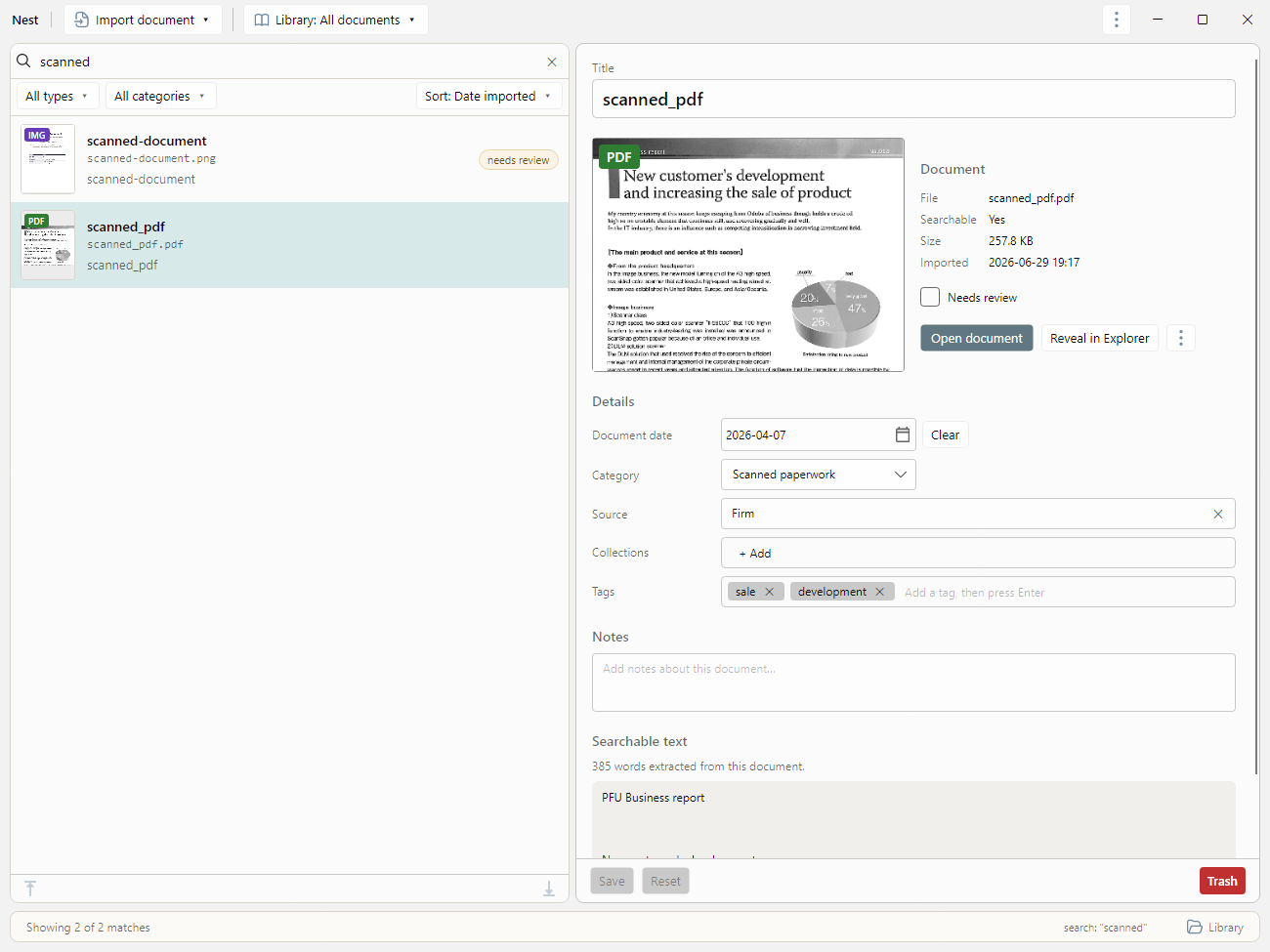The height and width of the screenshot is (952, 1270).
Task: Open document actions more menu
Action: (x=1181, y=338)
